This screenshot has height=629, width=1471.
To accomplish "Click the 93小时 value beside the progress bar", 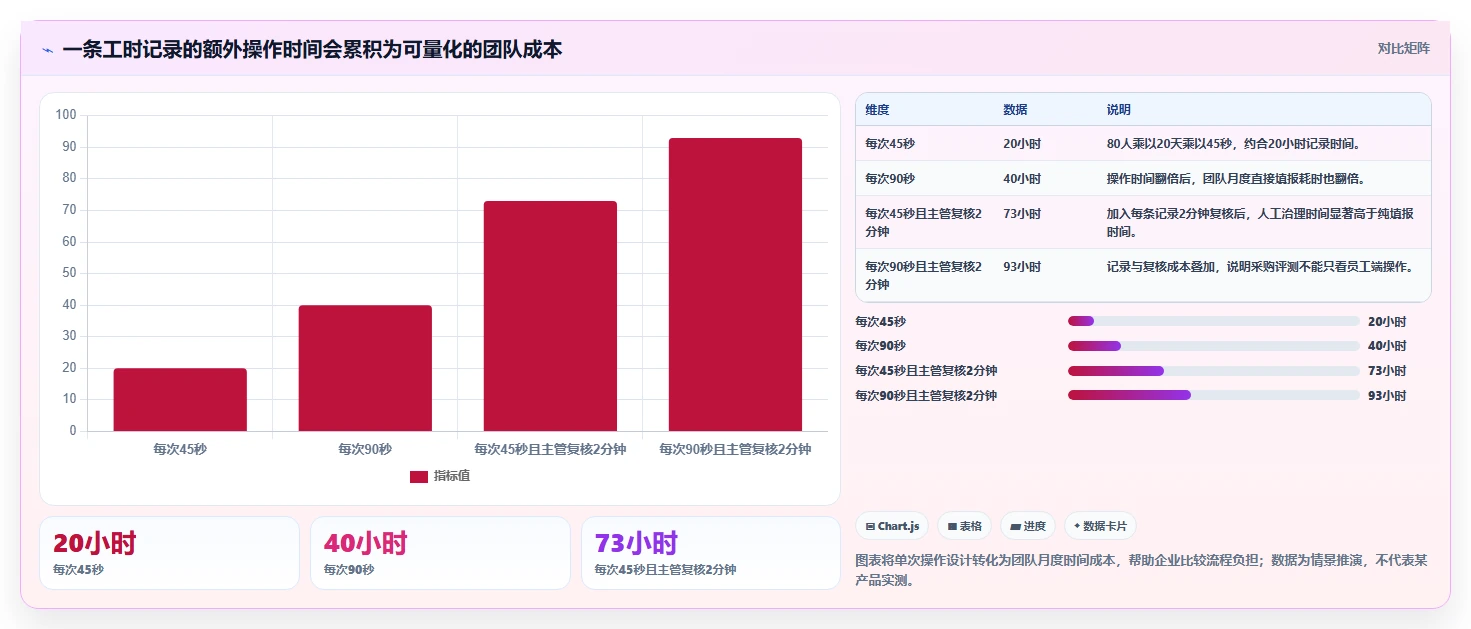I will tap(1387, 396).
